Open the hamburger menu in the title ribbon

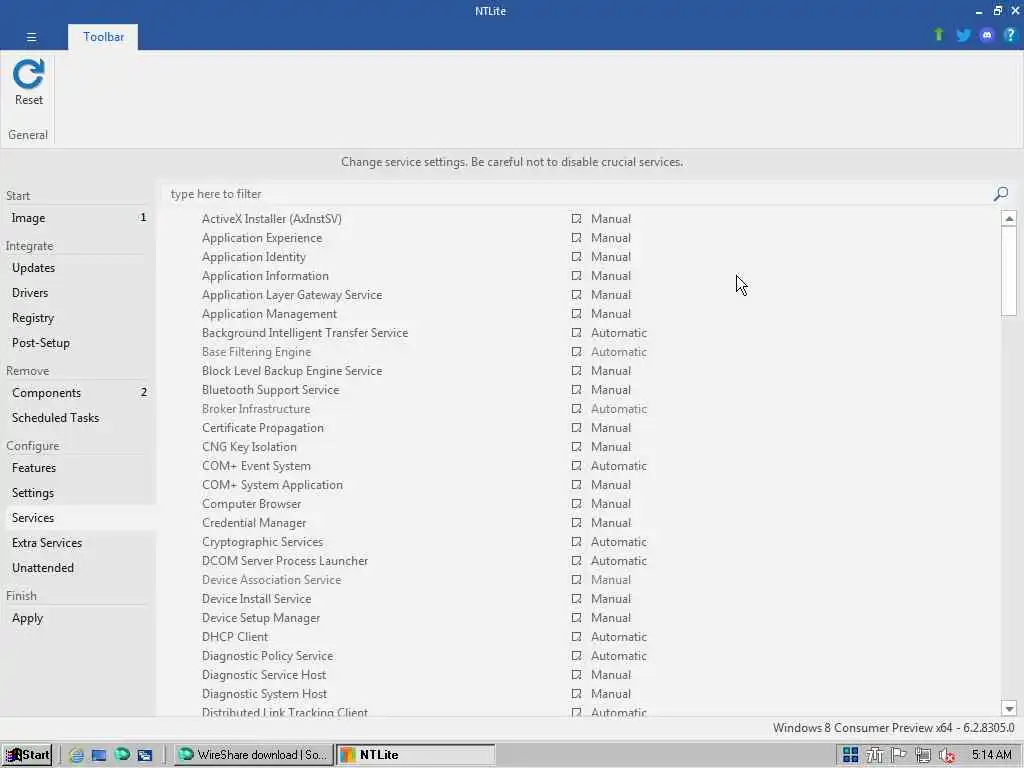31,37
